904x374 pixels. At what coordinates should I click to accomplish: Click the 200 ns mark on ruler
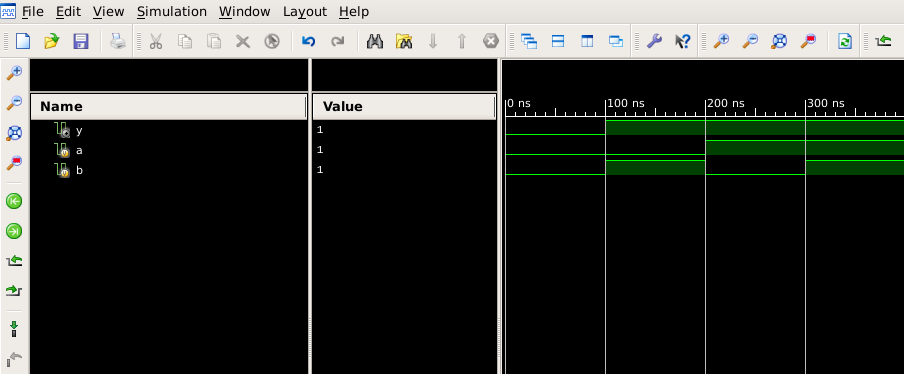pyautogui.click(x=726, y=104)
